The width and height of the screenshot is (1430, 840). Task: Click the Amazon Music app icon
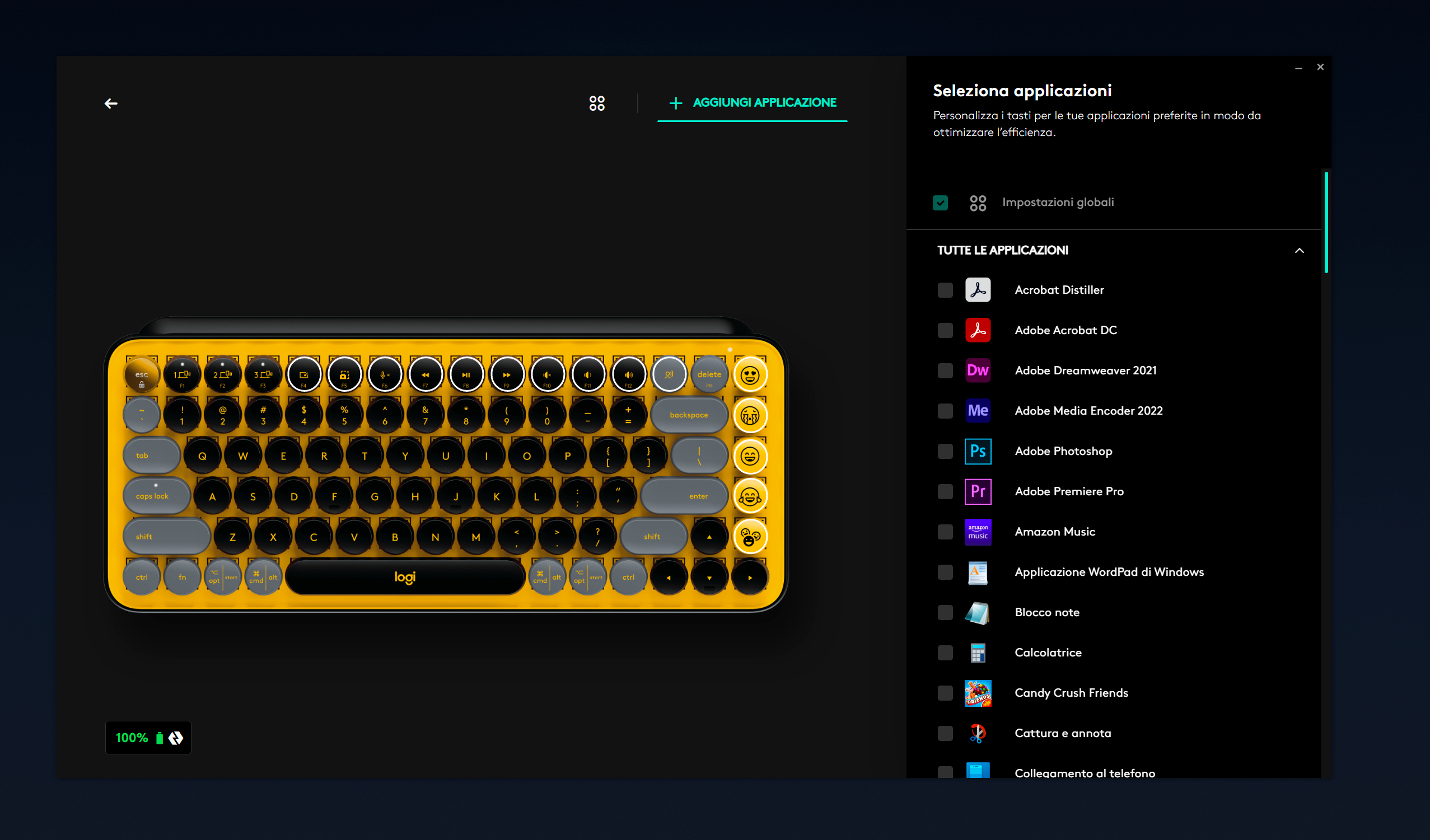[x=978, y=532]
